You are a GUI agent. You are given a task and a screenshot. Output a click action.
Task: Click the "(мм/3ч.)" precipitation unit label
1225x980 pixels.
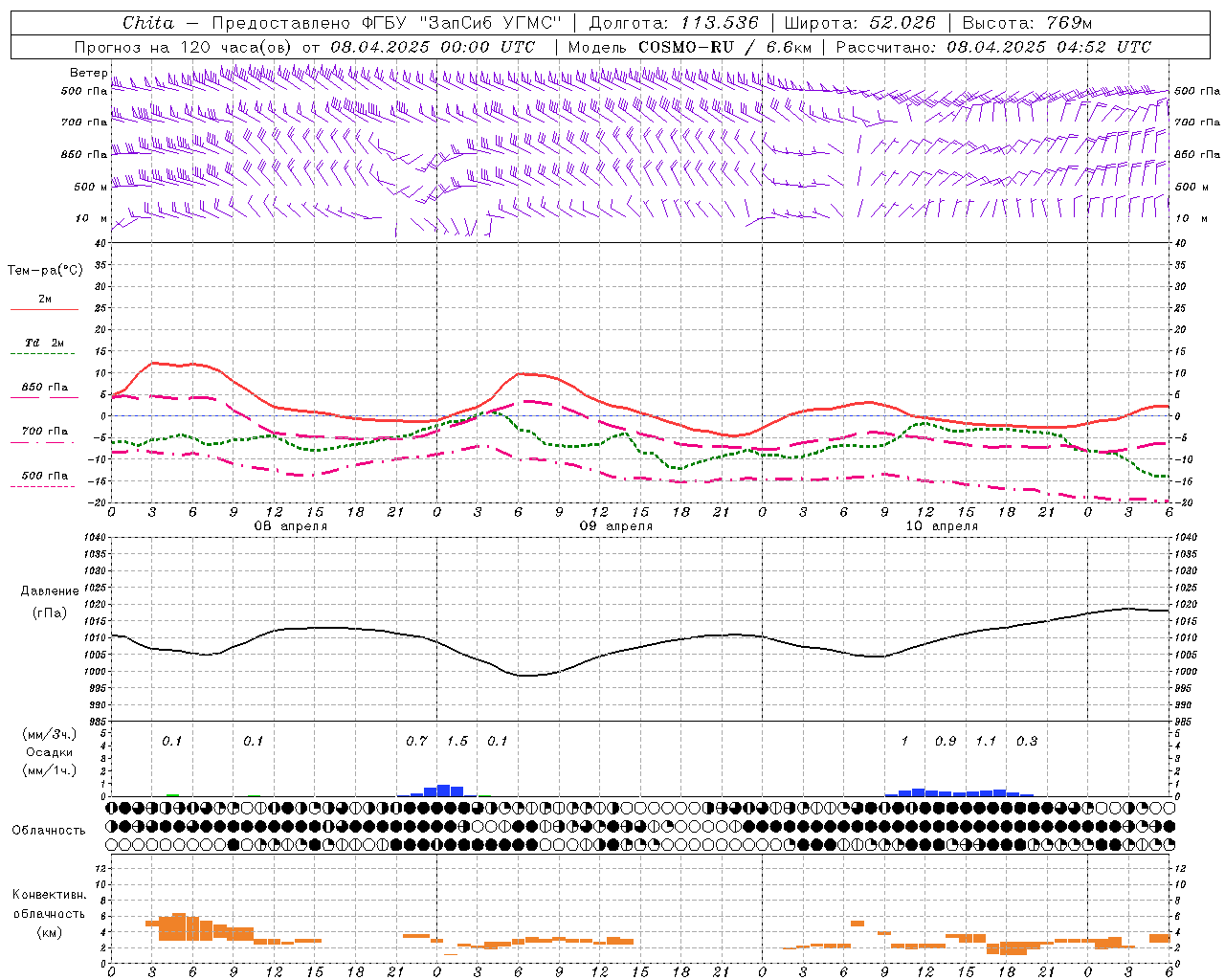click(49, 734)
